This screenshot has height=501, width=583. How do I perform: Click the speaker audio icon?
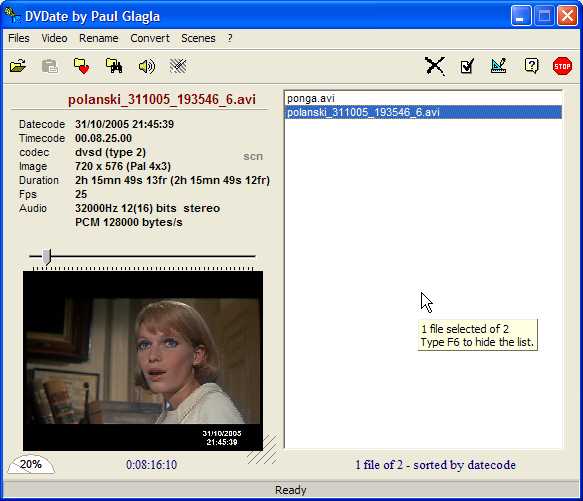pyautogui.click(x=146, y=67)
